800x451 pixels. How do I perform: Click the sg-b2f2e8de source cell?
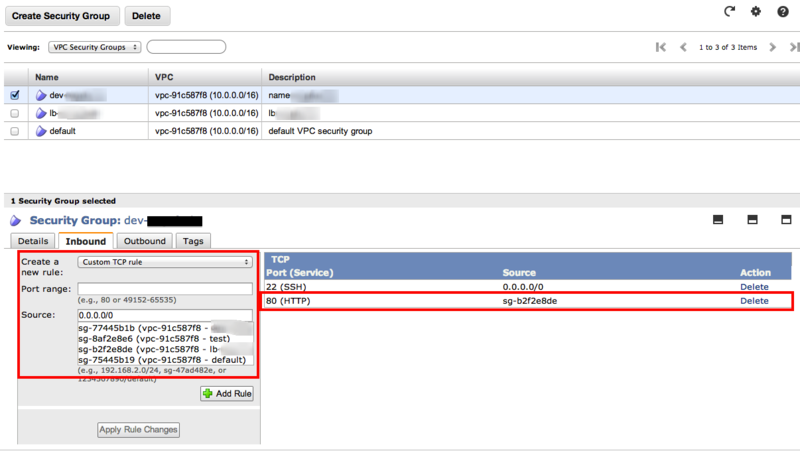pyautogui.click(x=530, y=300)
